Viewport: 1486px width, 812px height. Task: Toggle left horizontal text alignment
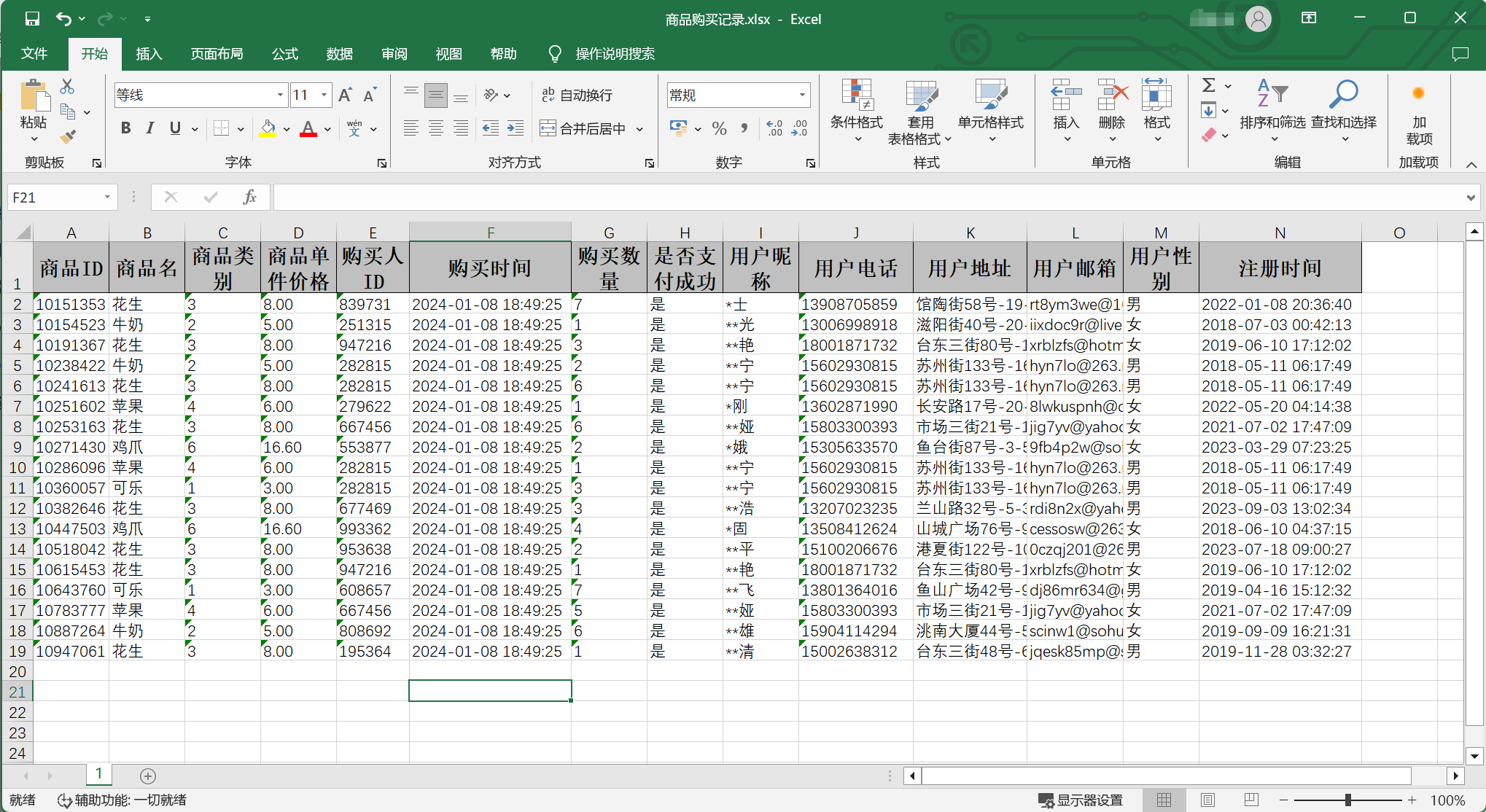(x=411, y=129)
